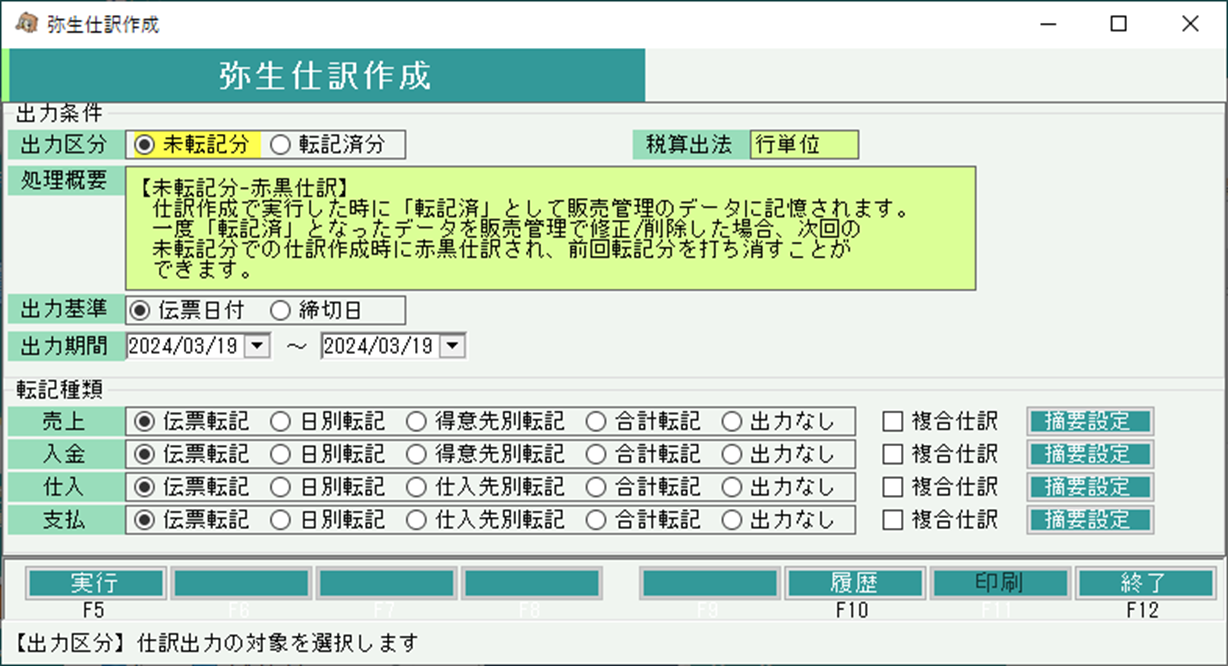Open 摘要設定 for the 仕入 row
Viewport: 1228px width, 666px height.
point(1089,487)
